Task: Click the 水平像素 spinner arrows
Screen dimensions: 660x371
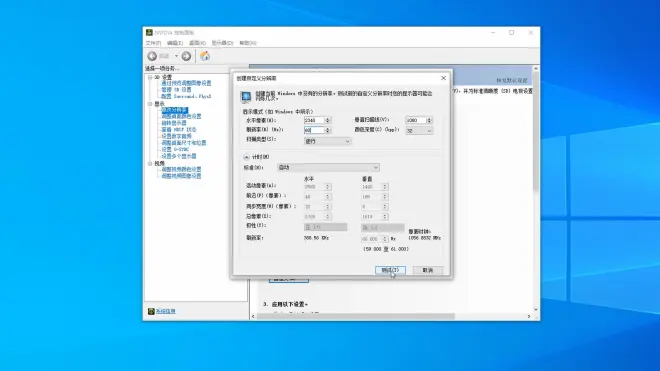Action: (x=328, y=120)
